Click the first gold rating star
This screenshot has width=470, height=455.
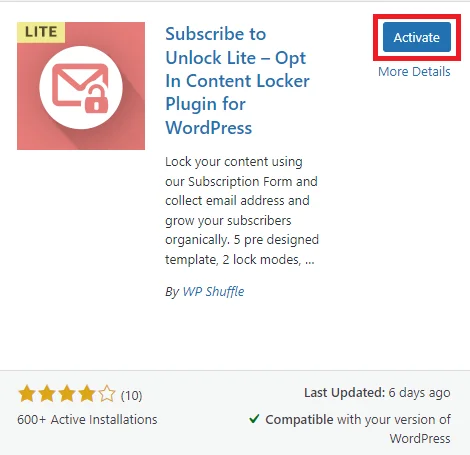(27, 394)
